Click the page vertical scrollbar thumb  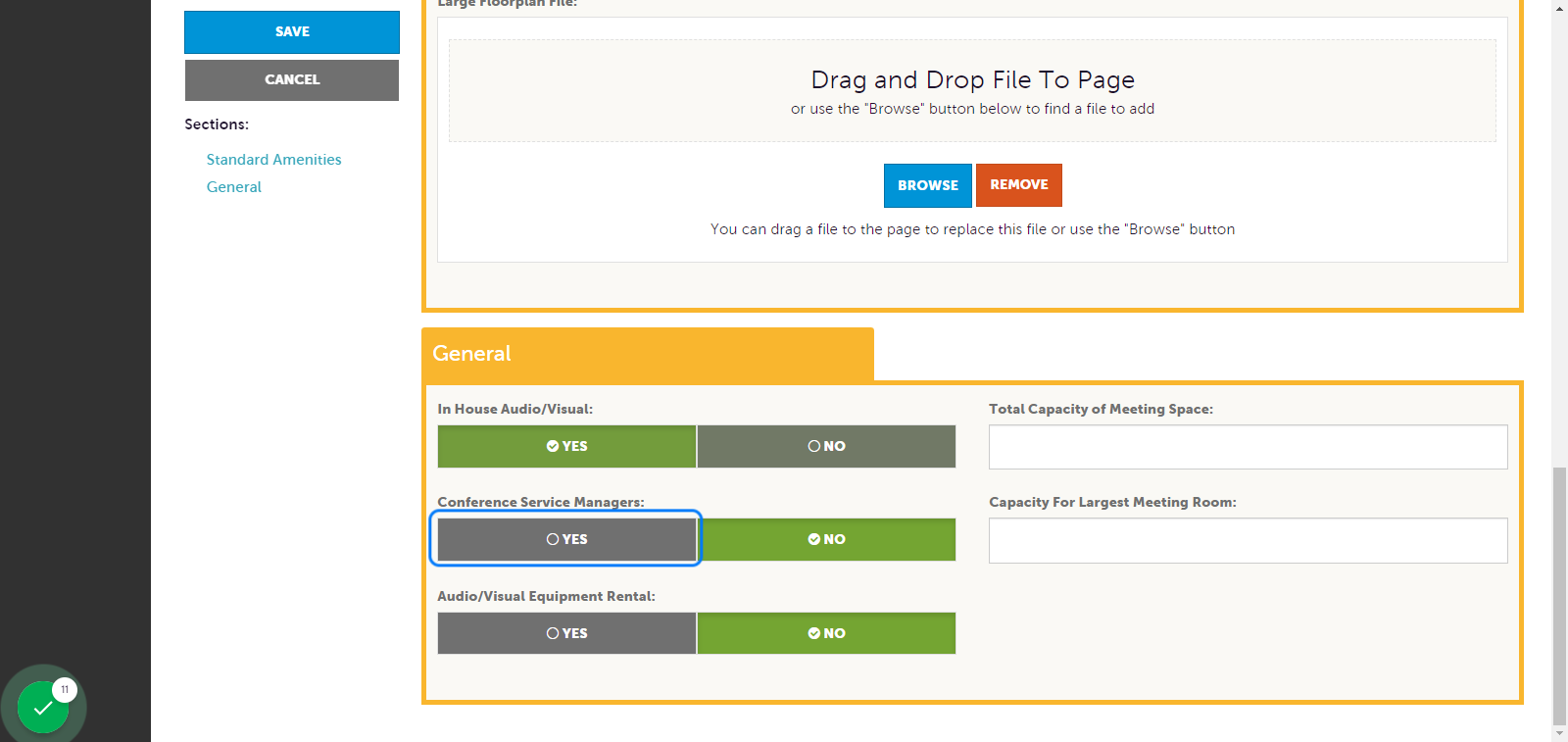(1559, 596)
